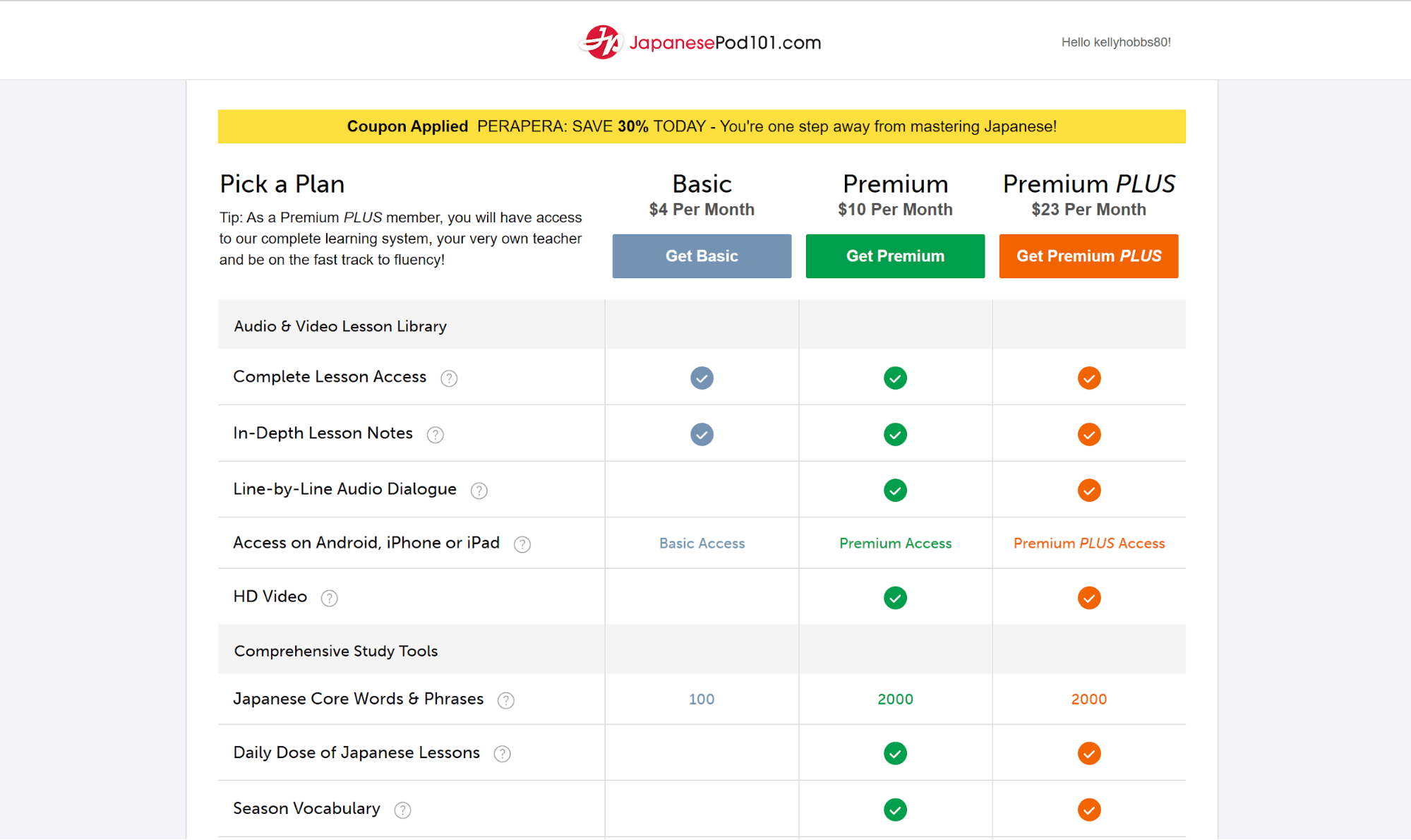Click JapanesePod101.com site name link
The image size is (1411, 840).
[725, 42]
